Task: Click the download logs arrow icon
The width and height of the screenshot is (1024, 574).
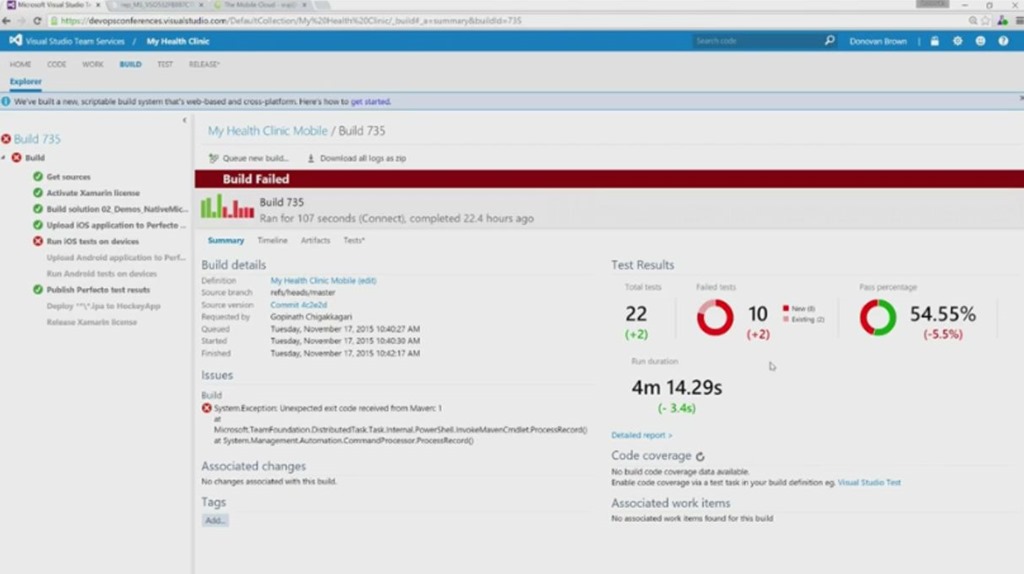Action: 311,158
